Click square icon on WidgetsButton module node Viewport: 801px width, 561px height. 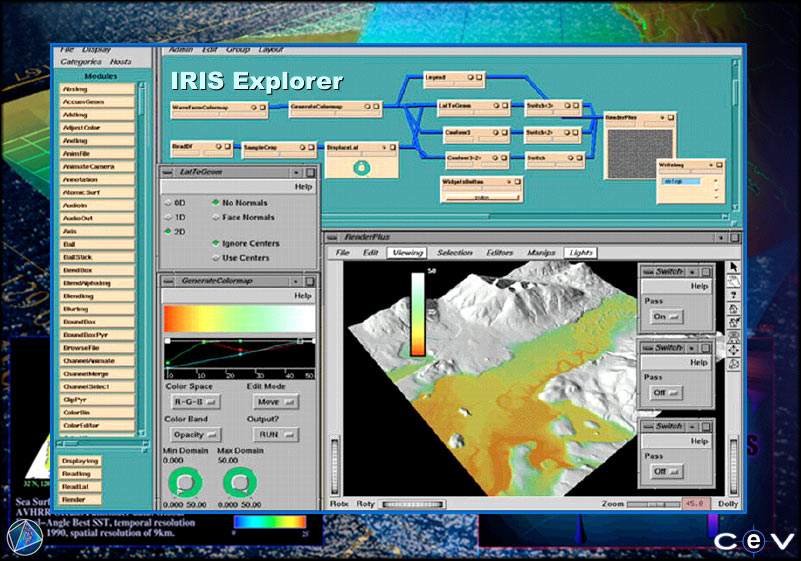(517, 181)
